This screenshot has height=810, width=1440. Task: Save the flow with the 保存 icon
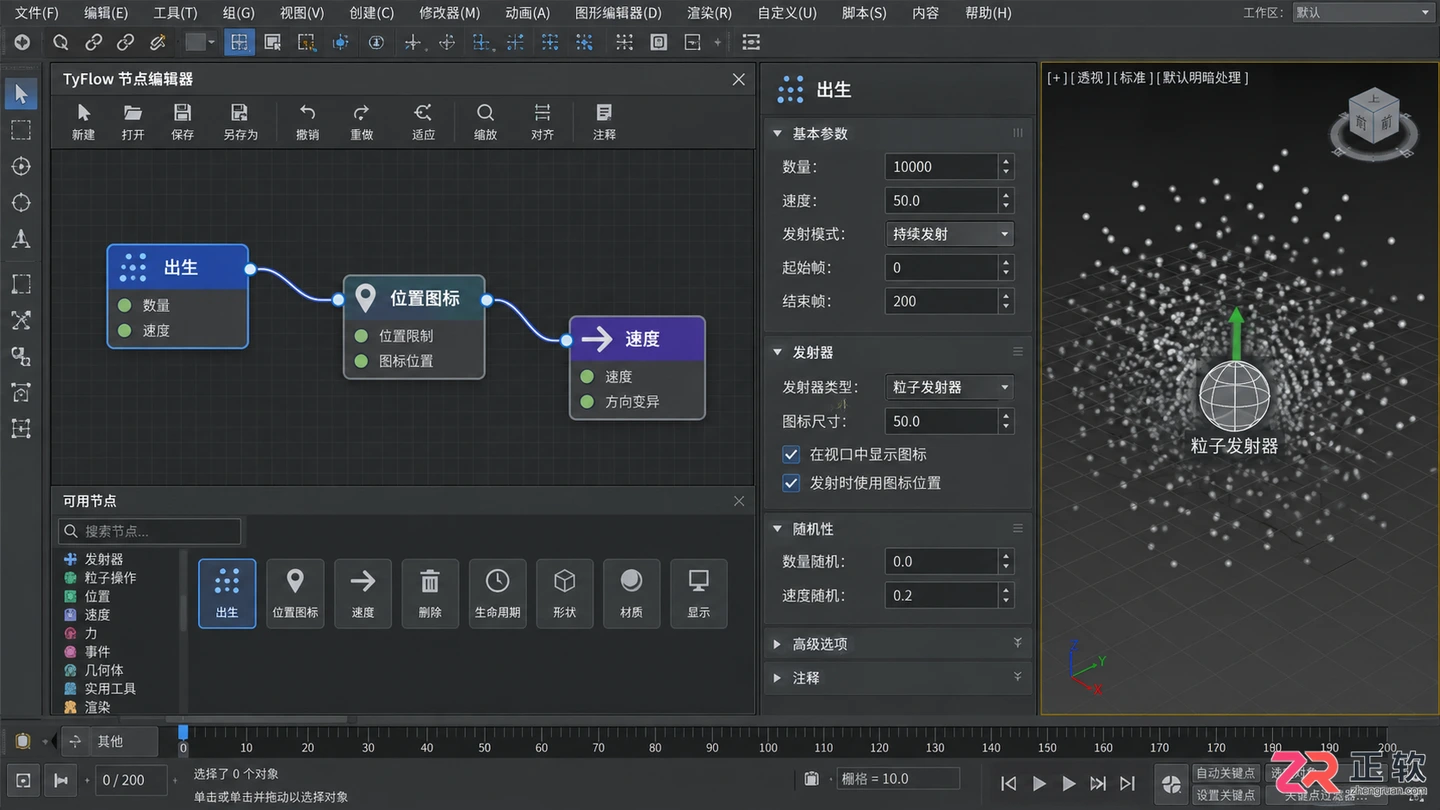[x=182, y=112]
